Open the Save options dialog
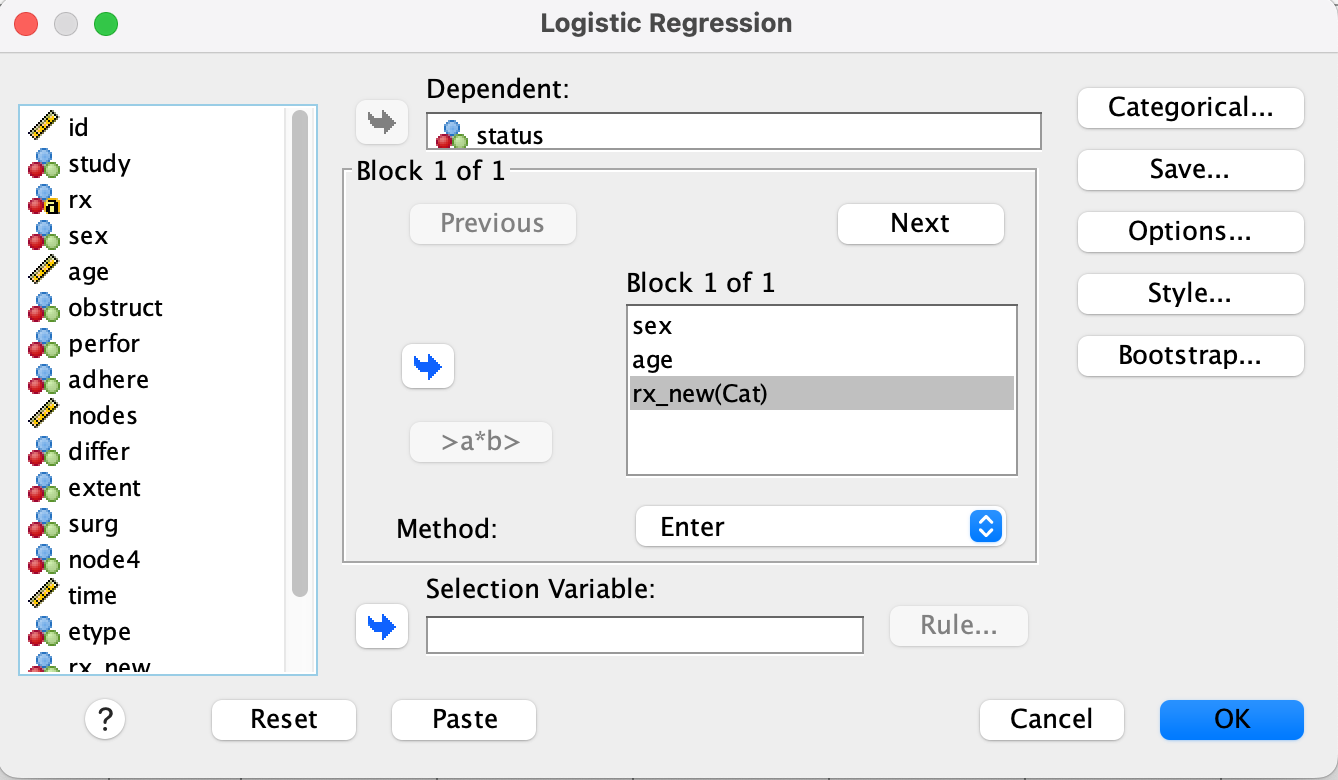 (x=1190, y=170)
